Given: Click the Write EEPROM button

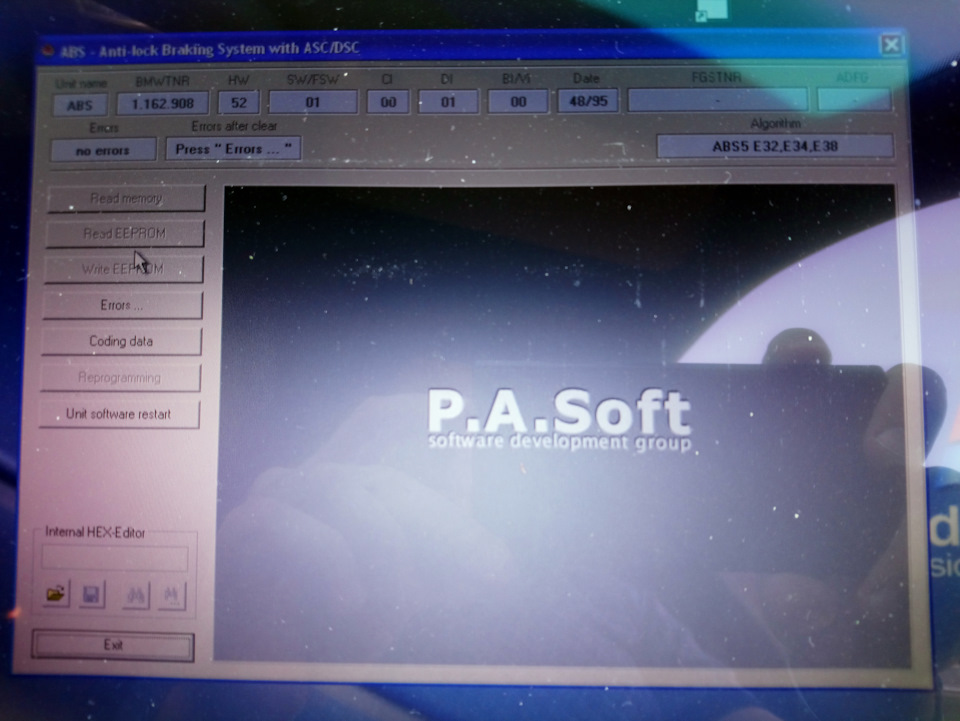Looking at the screenshot, I should [124, 269].
